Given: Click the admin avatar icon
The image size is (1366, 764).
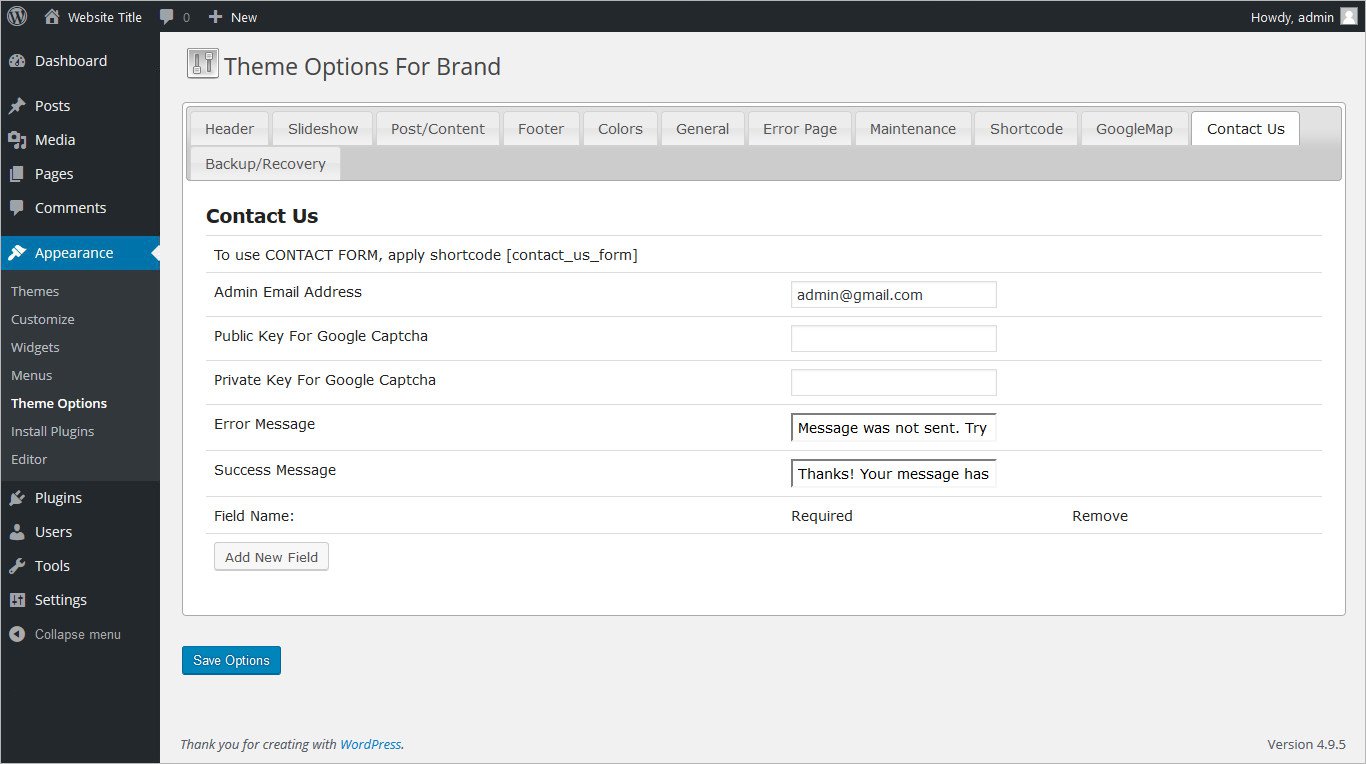Looking at the screenshot, I should click(x=1349, y=16).
